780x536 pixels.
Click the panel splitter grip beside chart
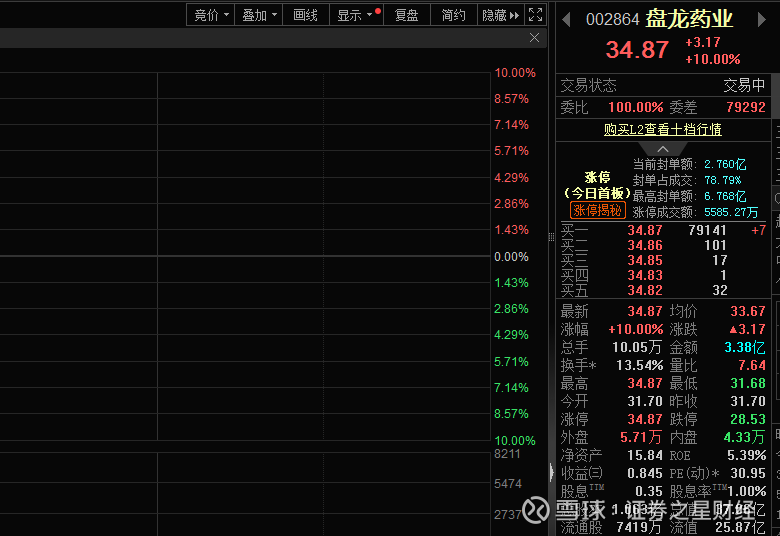point(551,237)
